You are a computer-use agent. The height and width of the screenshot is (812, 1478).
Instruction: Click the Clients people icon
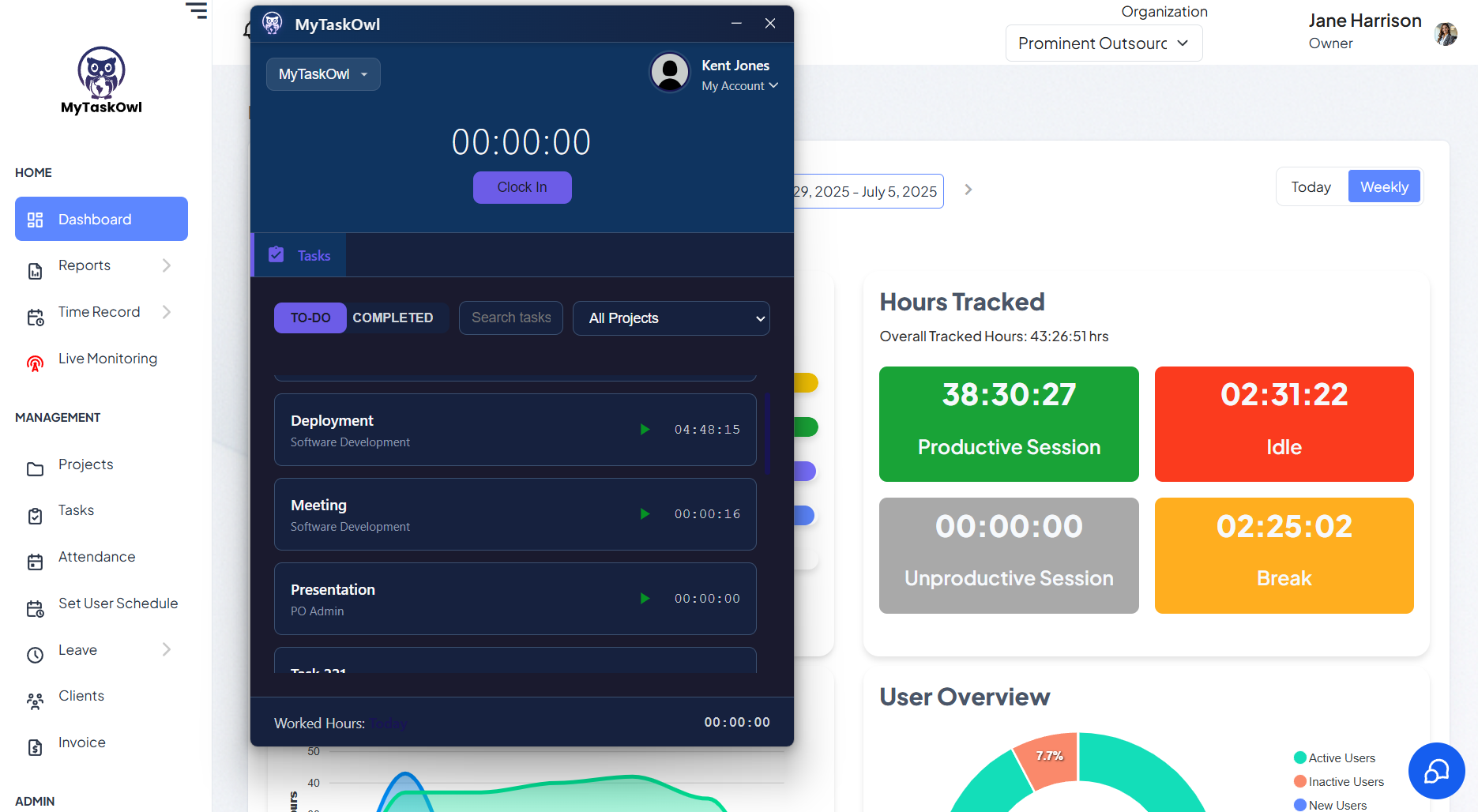click(x=35, y=701)
